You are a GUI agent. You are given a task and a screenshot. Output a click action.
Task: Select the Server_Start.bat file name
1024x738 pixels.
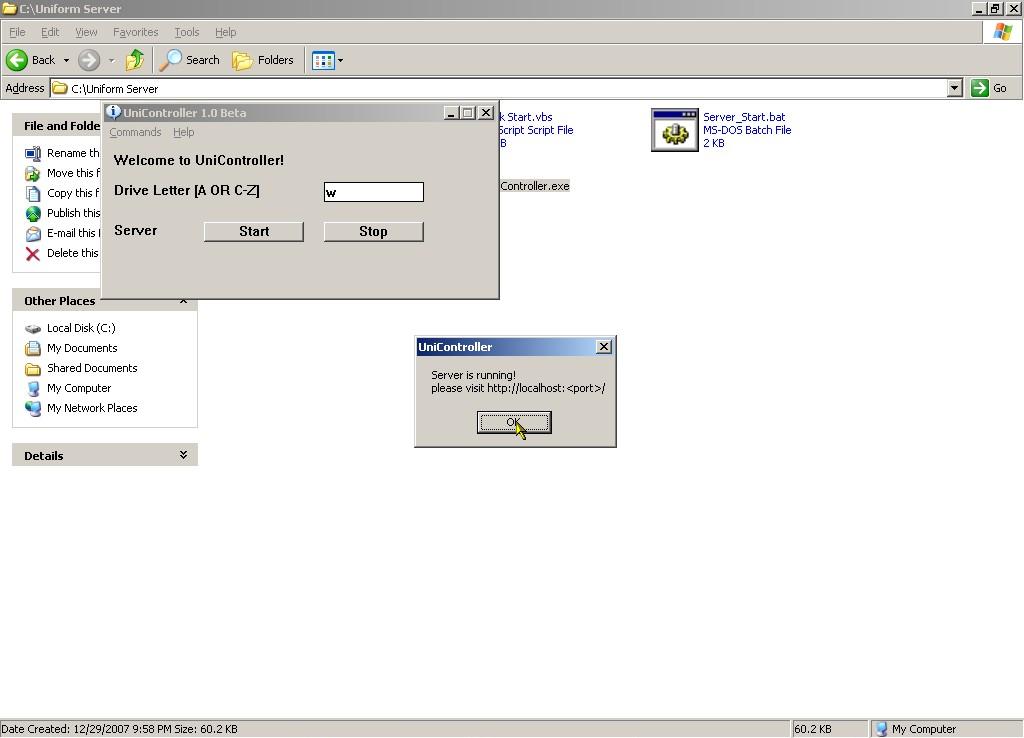pos(744,117)
